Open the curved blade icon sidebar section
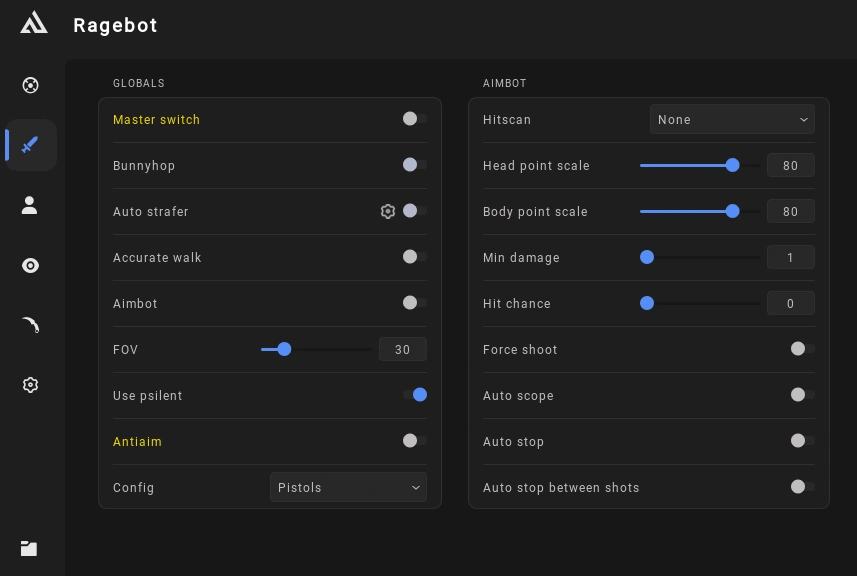Screen dimensions: 857x576 tap(31, 325)
